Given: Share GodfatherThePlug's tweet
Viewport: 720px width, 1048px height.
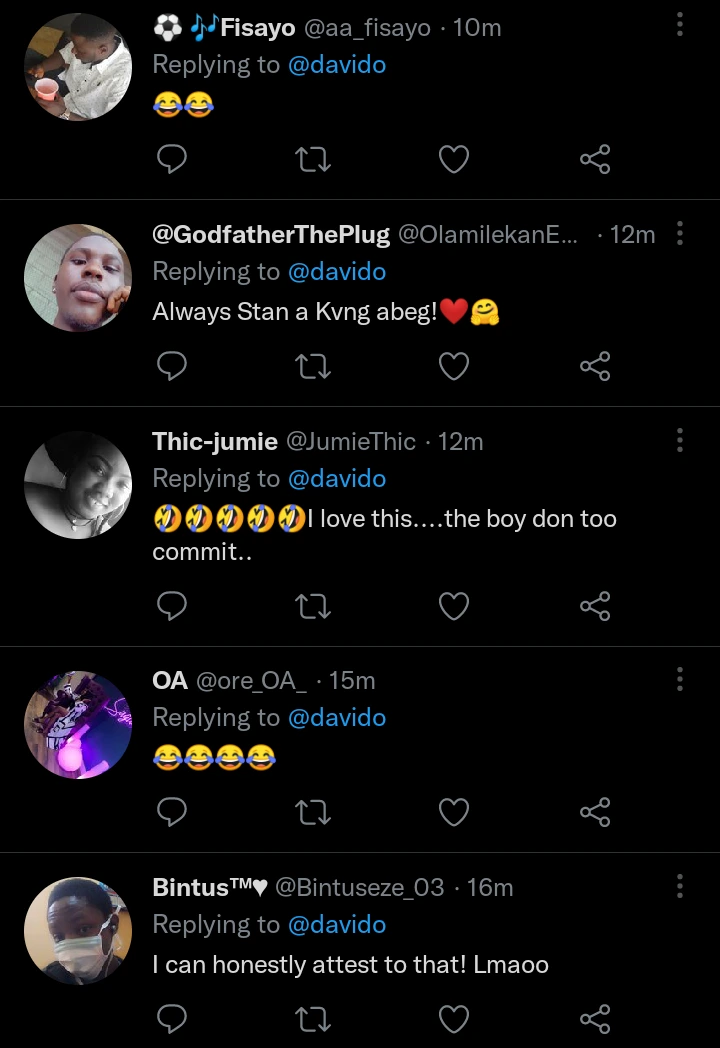Looking at the screenshot, I should [595, 367].
